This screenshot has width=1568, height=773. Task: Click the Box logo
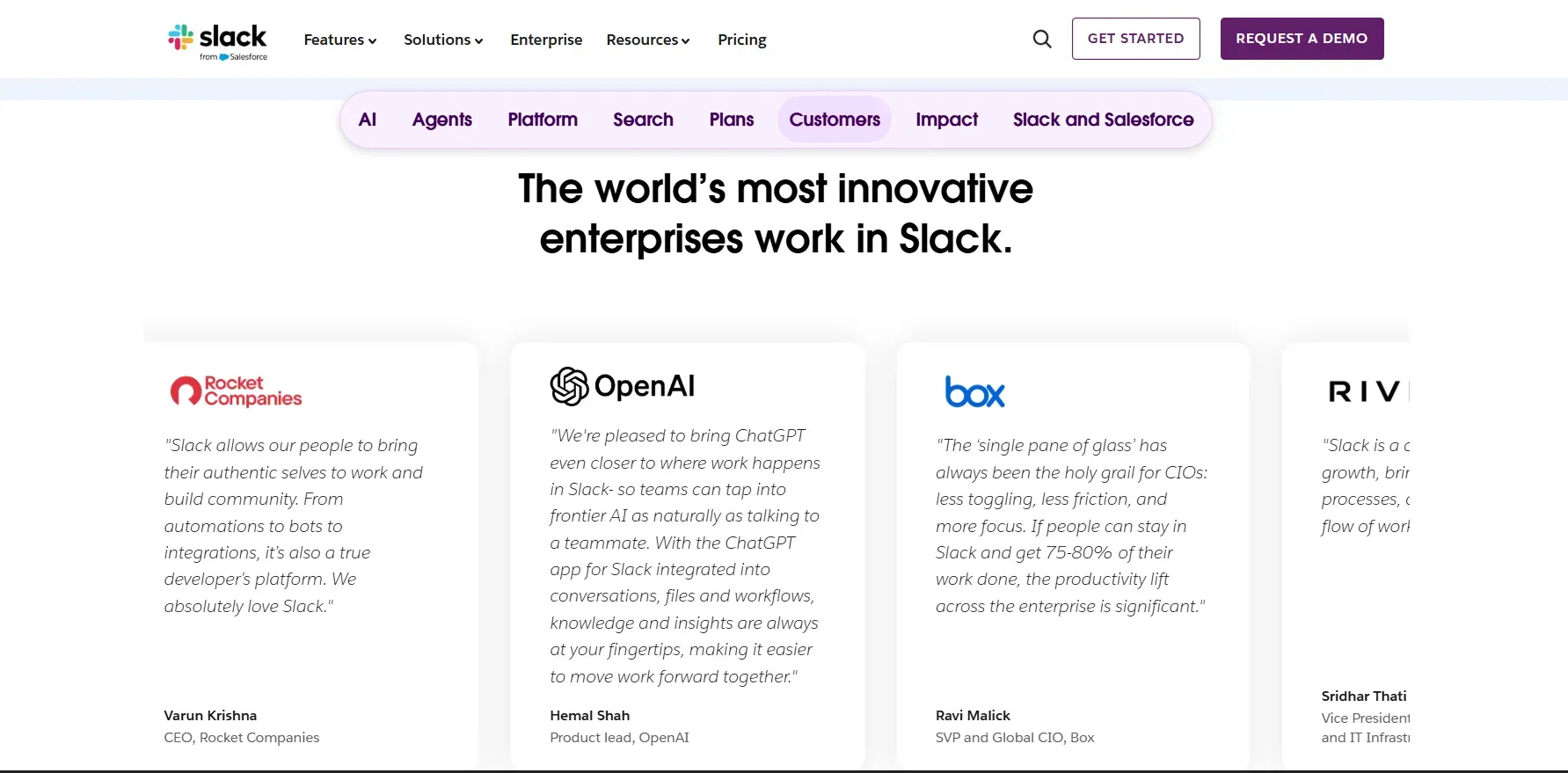974,392
